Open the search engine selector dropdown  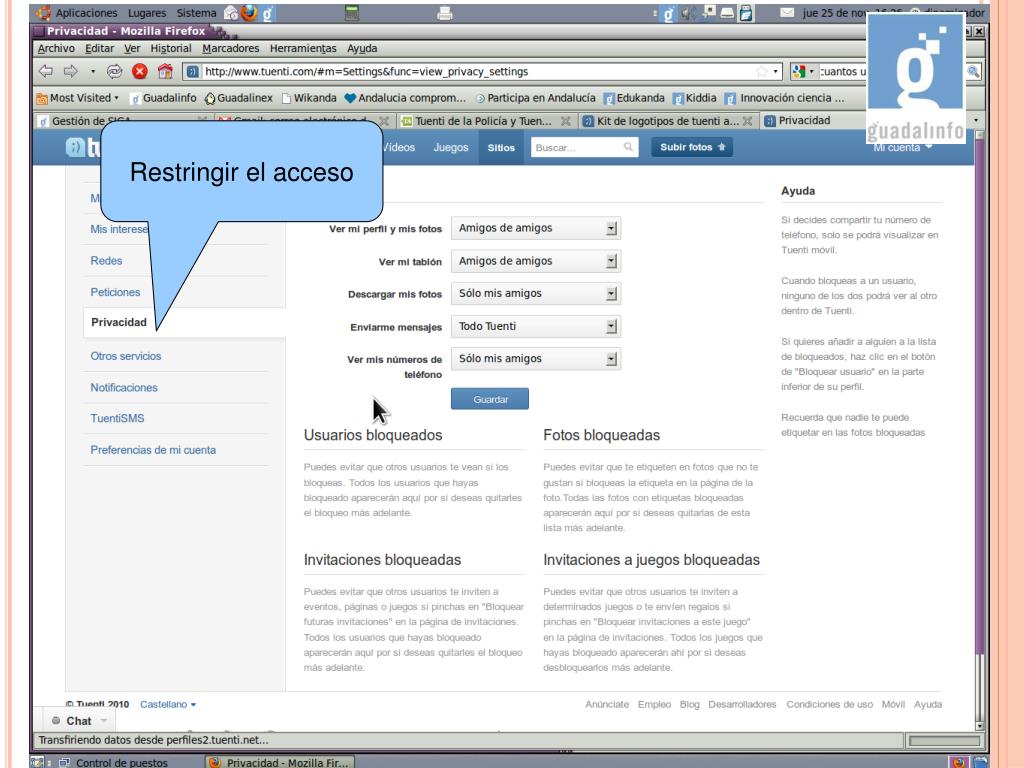(x=803, y=71)
